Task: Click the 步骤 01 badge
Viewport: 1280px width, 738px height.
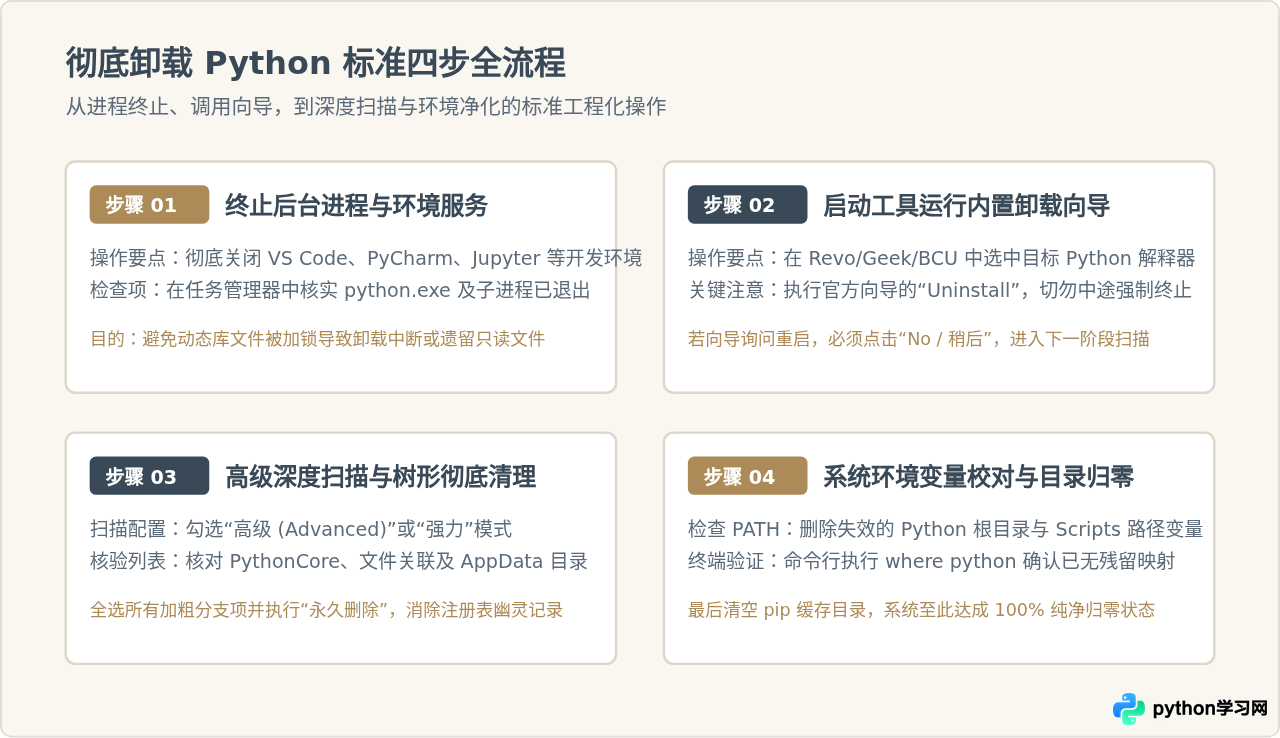Action: (149, 205)
